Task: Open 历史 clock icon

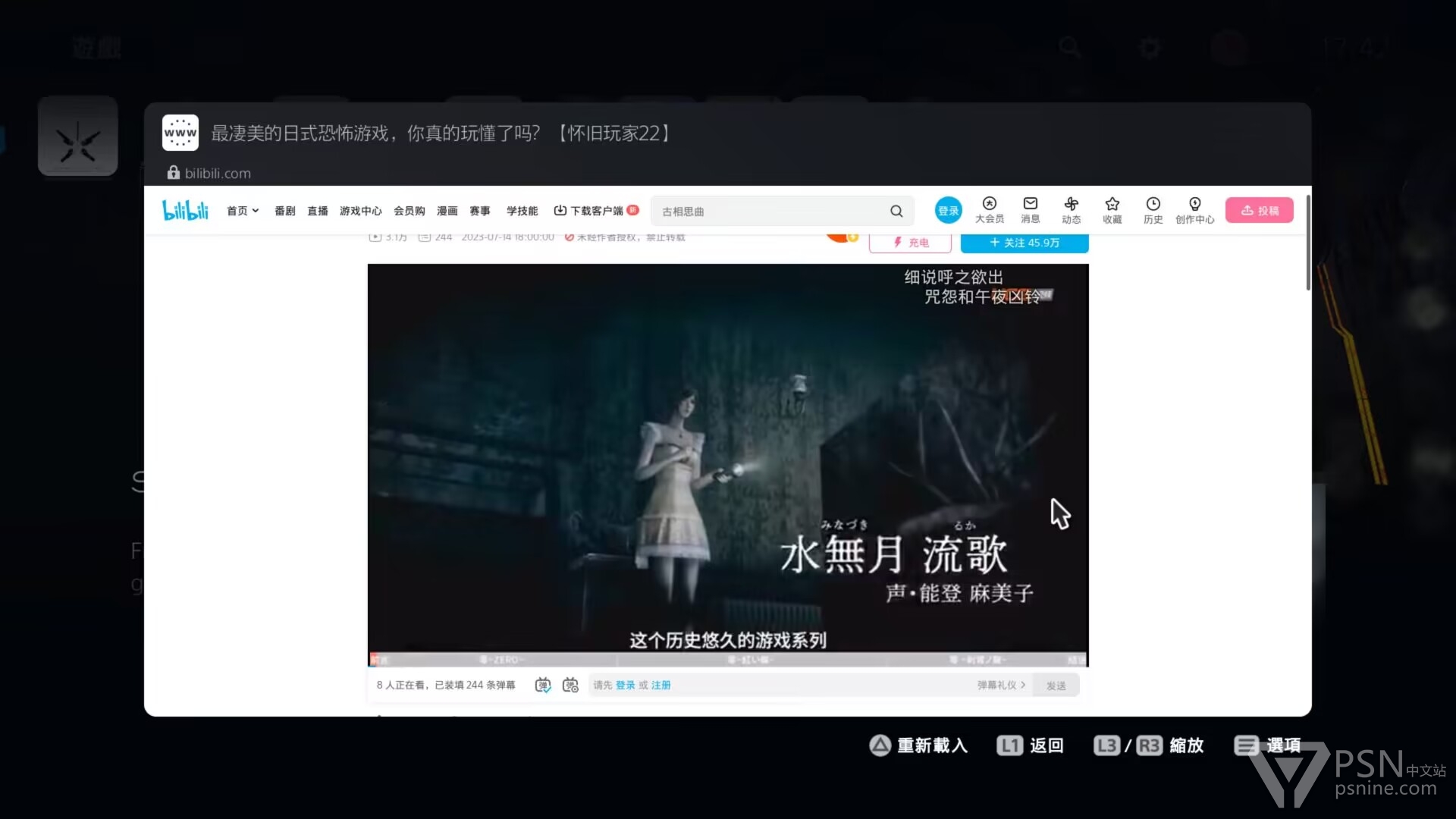Action: point(1153,210)
